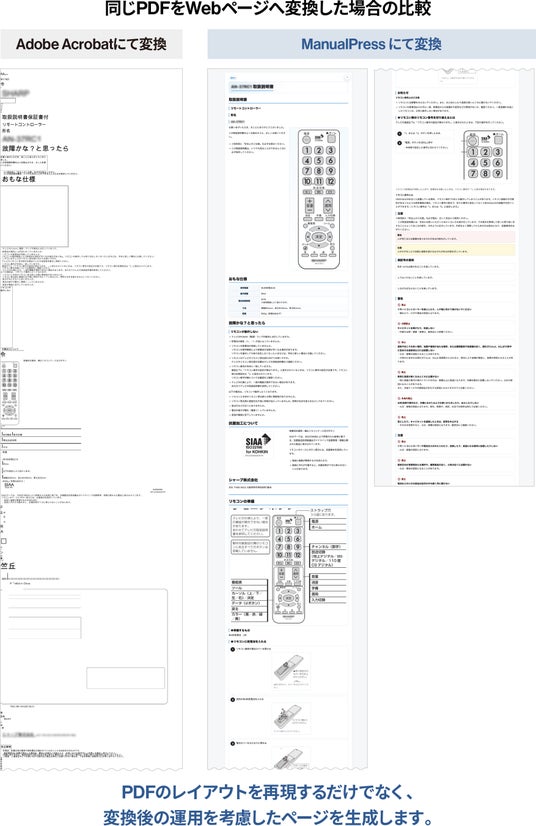This screenshot has height=826, width=536.
Task: Click the labeled remote diagram under リモコンの準備
Action: click(x=288, y=566)
